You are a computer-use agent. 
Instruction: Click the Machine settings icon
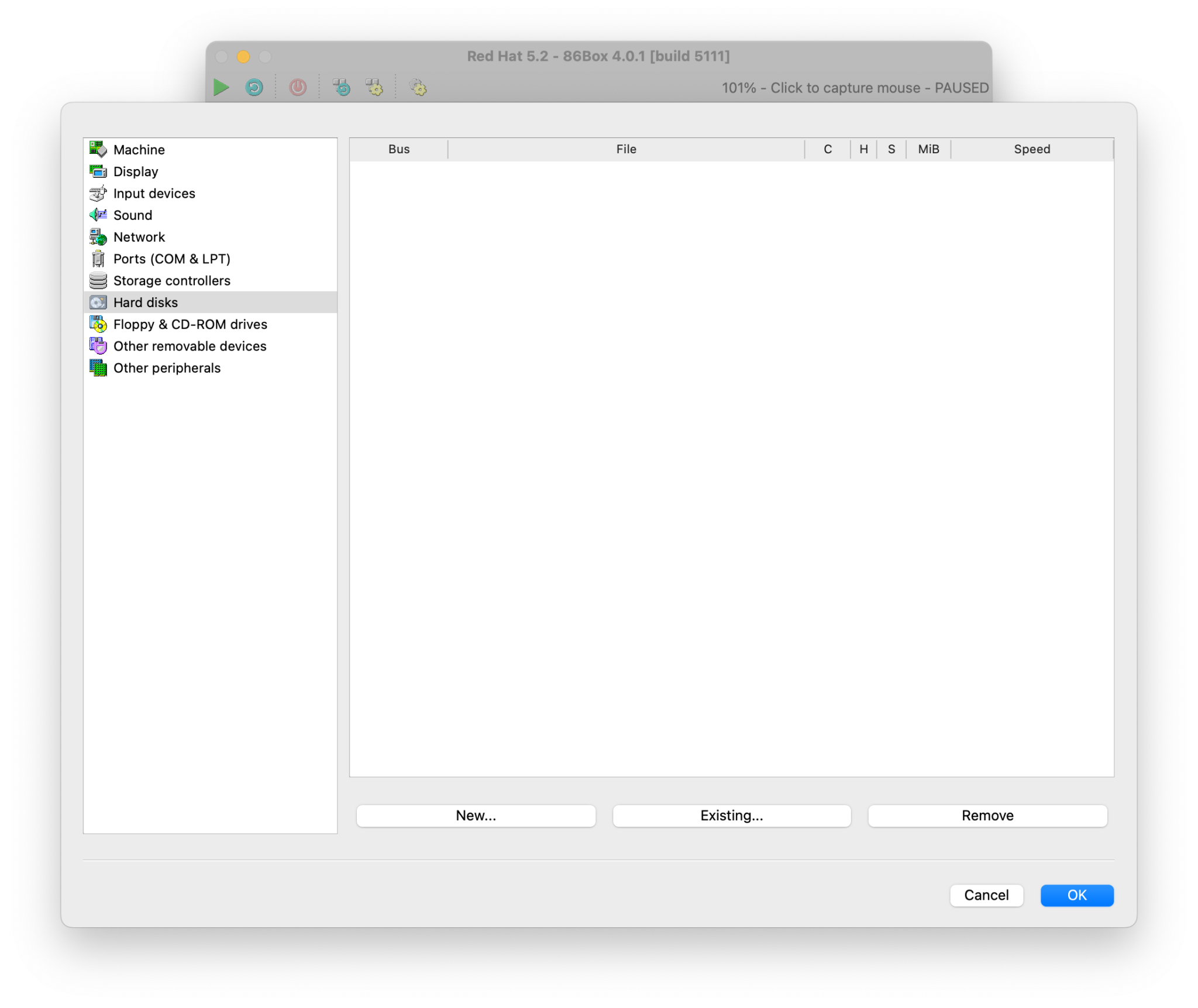tap(98, 149)
